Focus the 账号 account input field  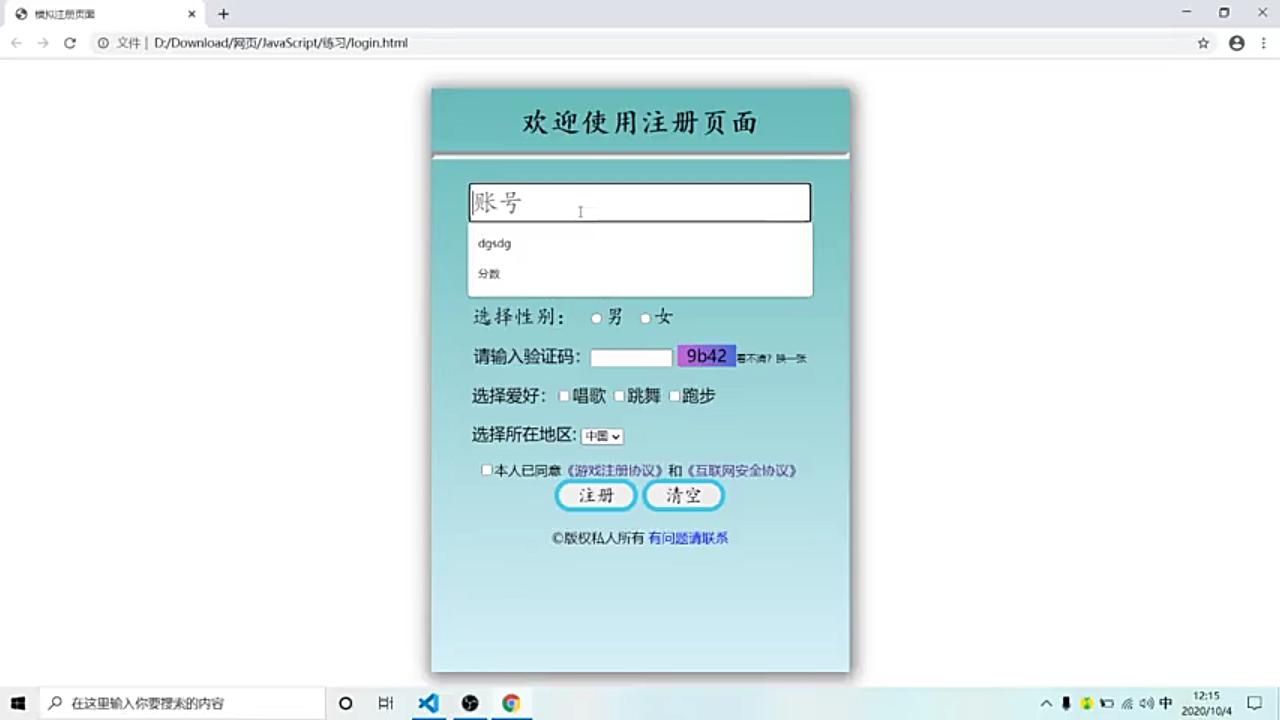(x=640, y=202)
